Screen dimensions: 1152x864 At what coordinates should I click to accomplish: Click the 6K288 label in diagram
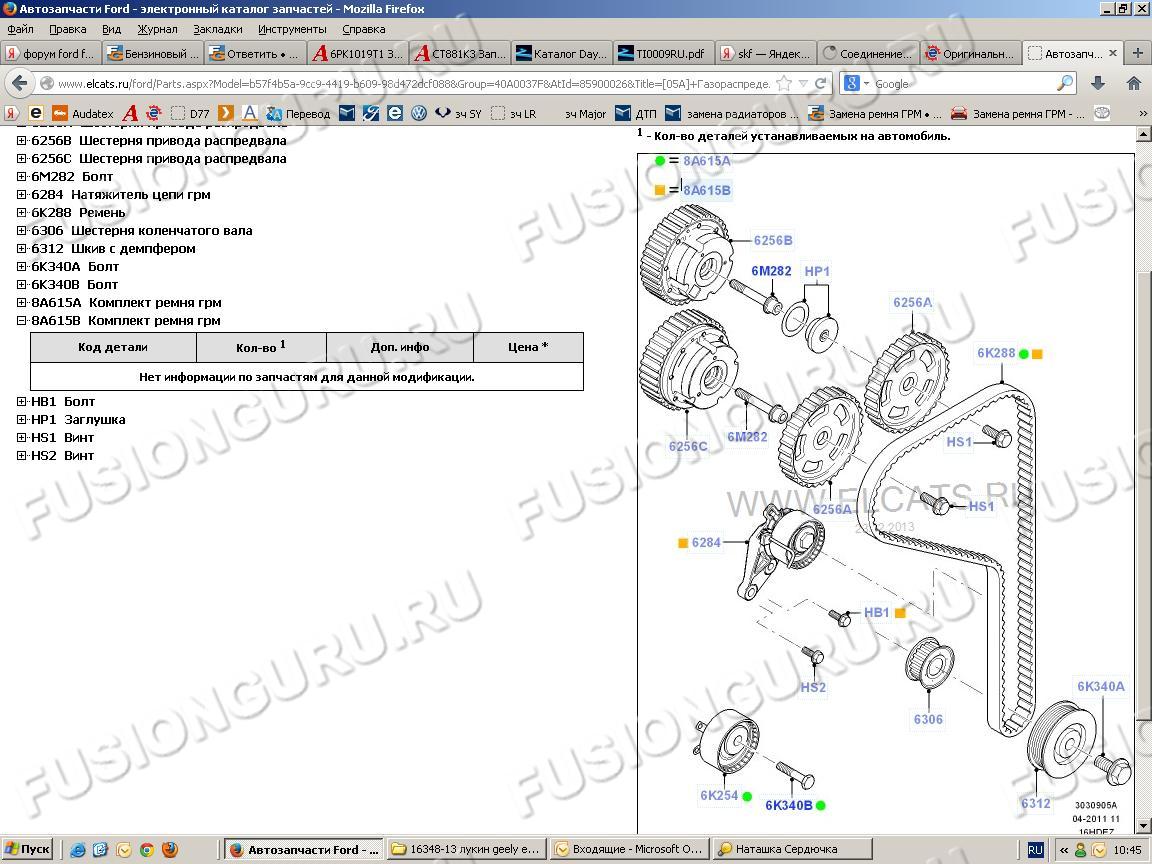click(x=996, y=353)
